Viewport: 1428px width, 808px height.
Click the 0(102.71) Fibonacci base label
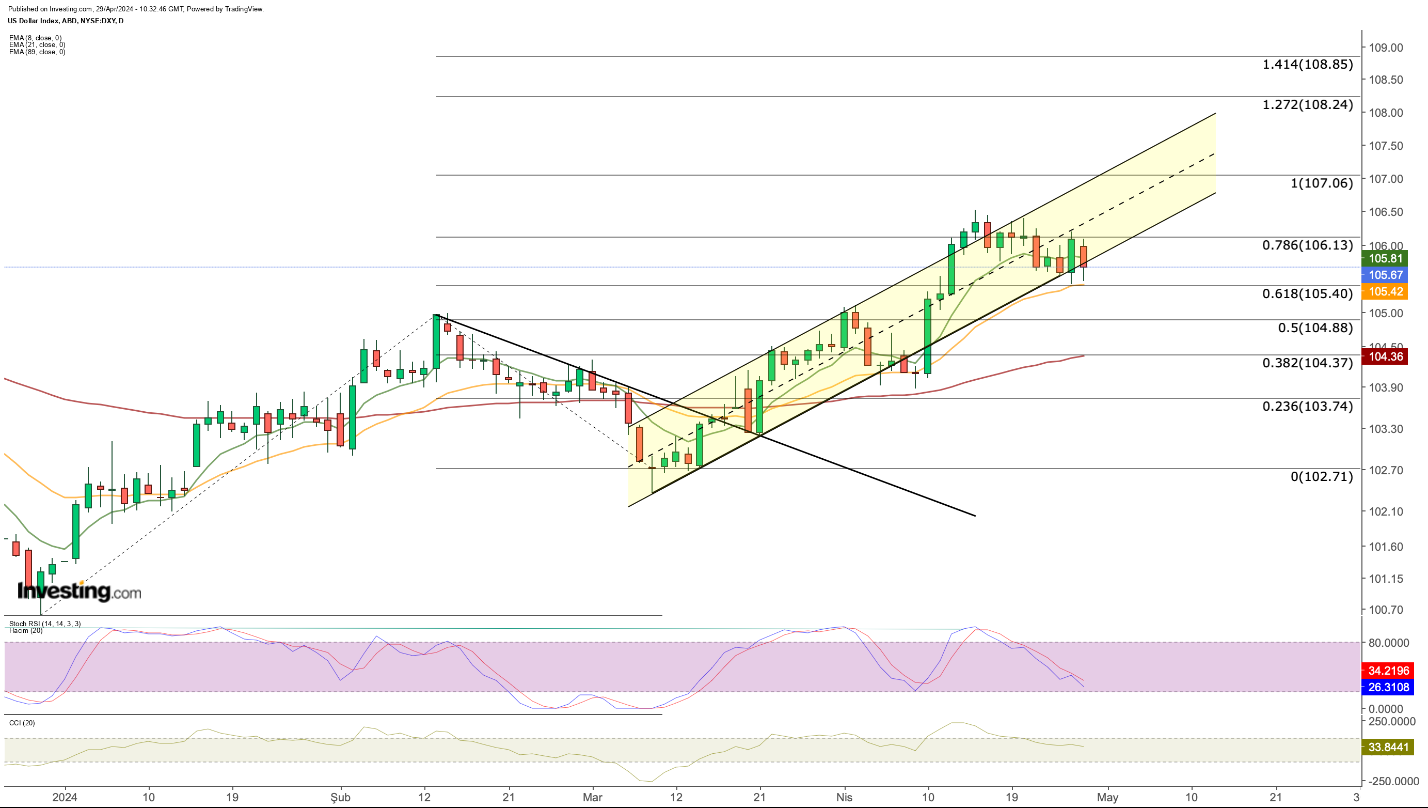pos(1321,476)
